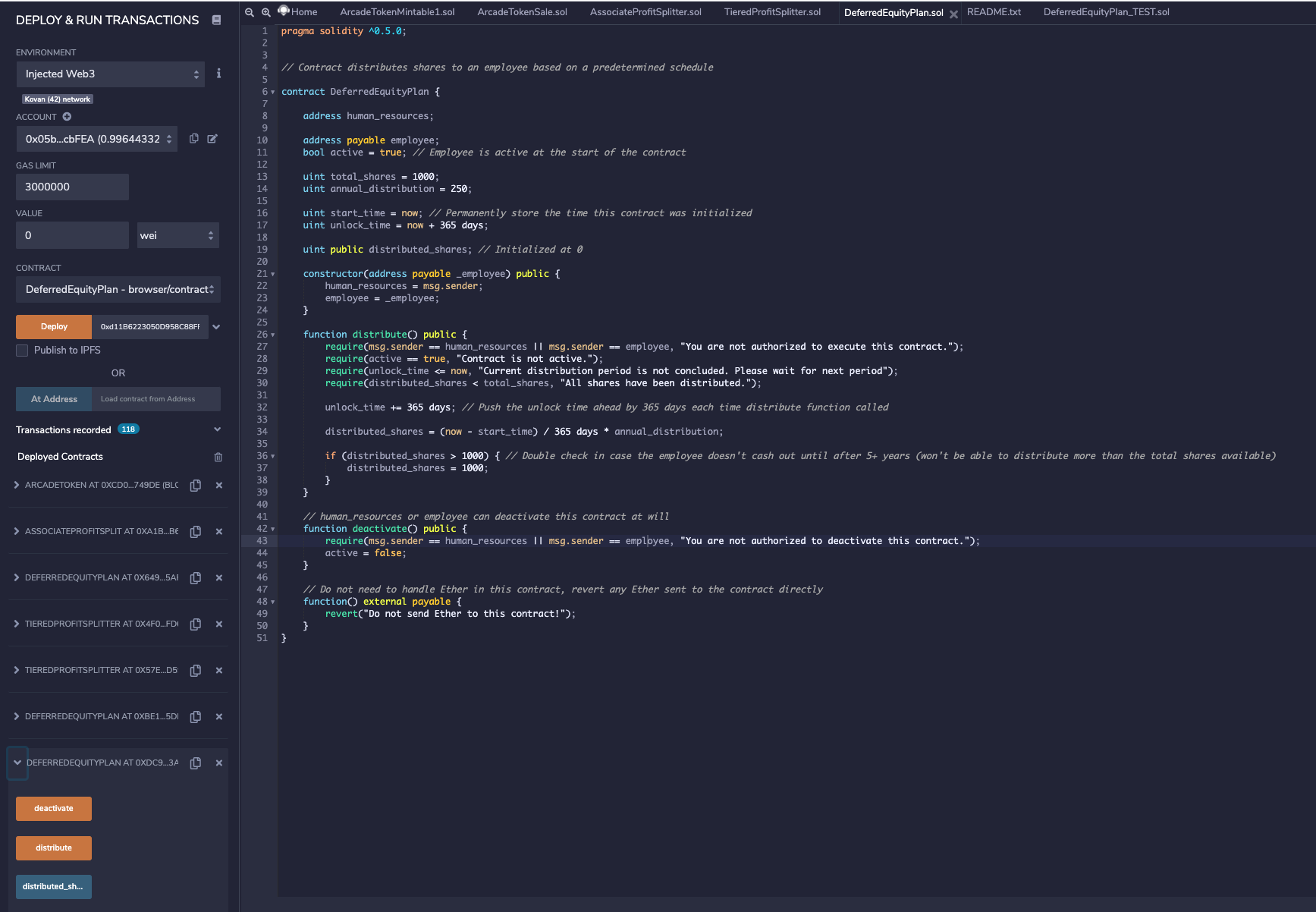Open the DeferredEquityPlan_TEST.sol tab

click(x=1106, y=12)
